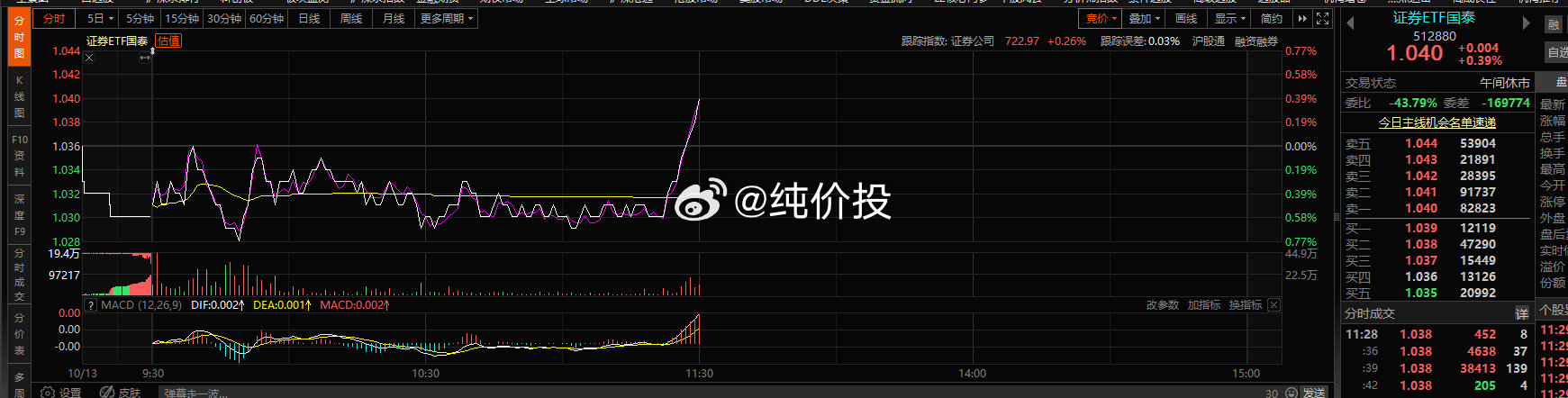Click 加指标 to add an indicator
Viewport: 1568px width, 398px height.
pyautogui.click(x=1203, y=305)
